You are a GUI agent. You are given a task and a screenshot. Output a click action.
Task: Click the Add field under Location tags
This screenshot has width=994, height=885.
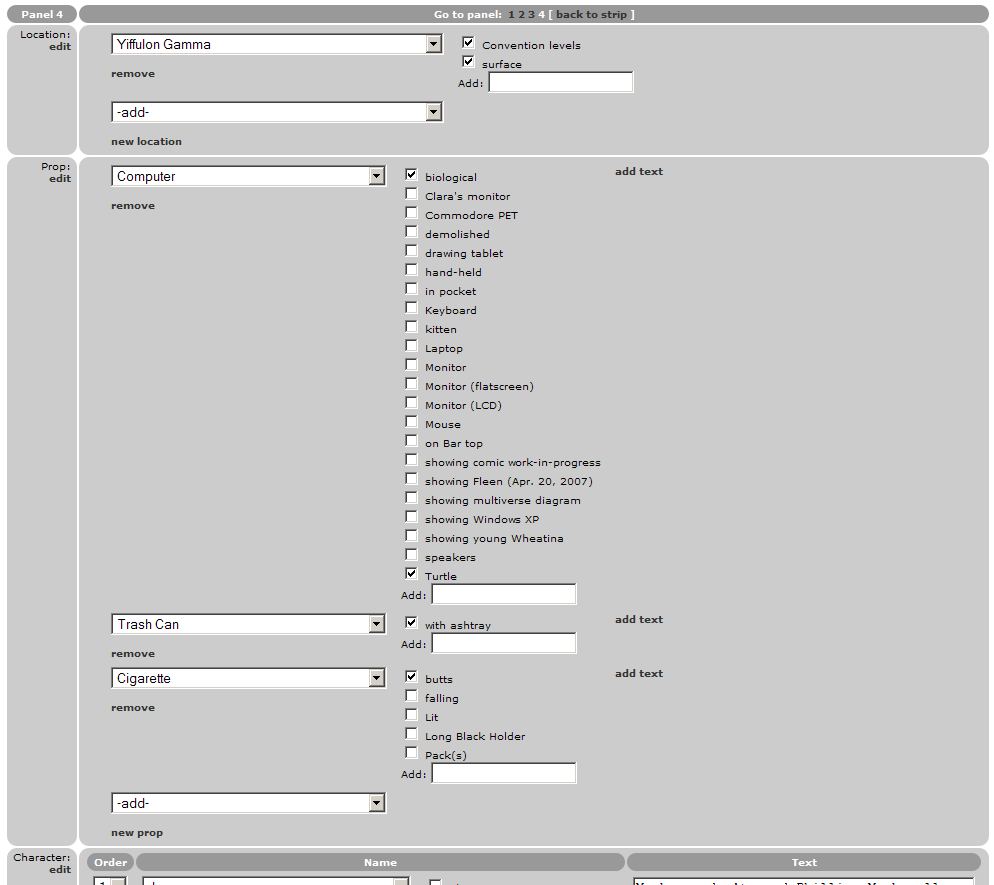pos(560,83)
